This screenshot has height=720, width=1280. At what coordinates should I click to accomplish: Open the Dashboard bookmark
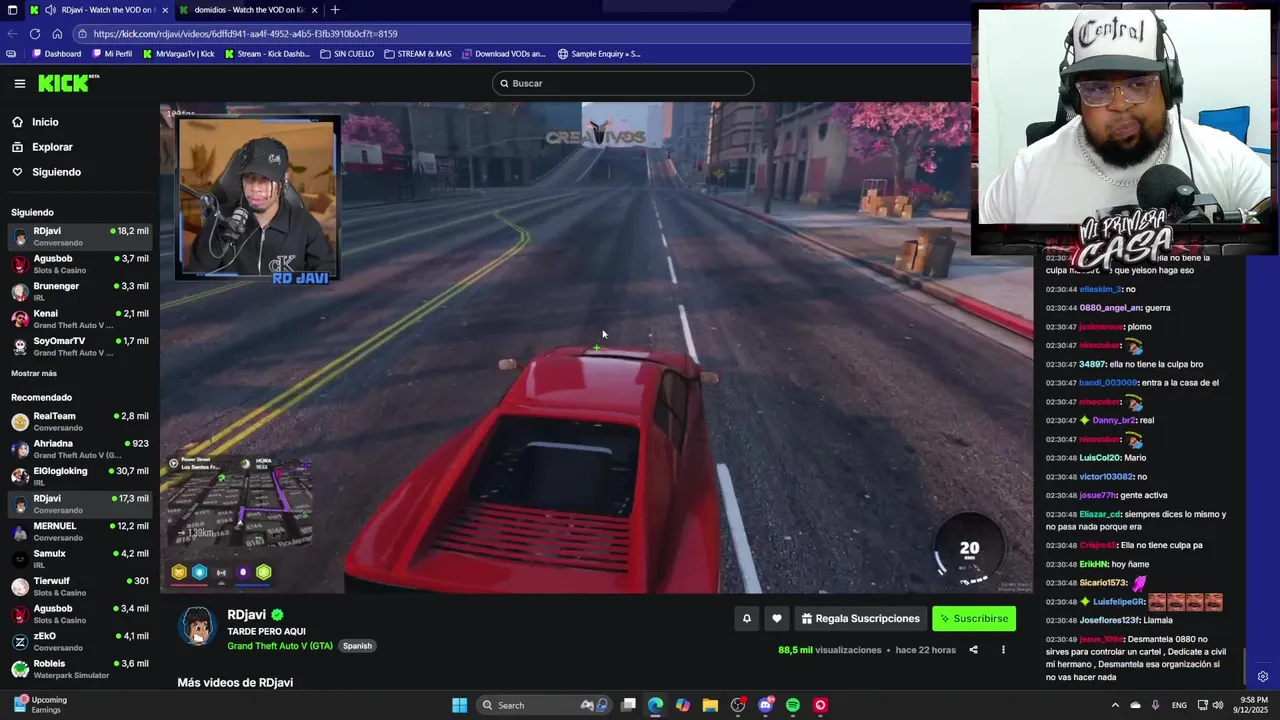tap(56, 54)
